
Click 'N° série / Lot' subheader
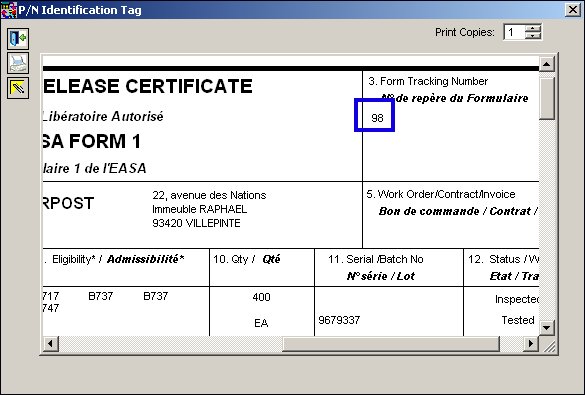click(381, 276)
